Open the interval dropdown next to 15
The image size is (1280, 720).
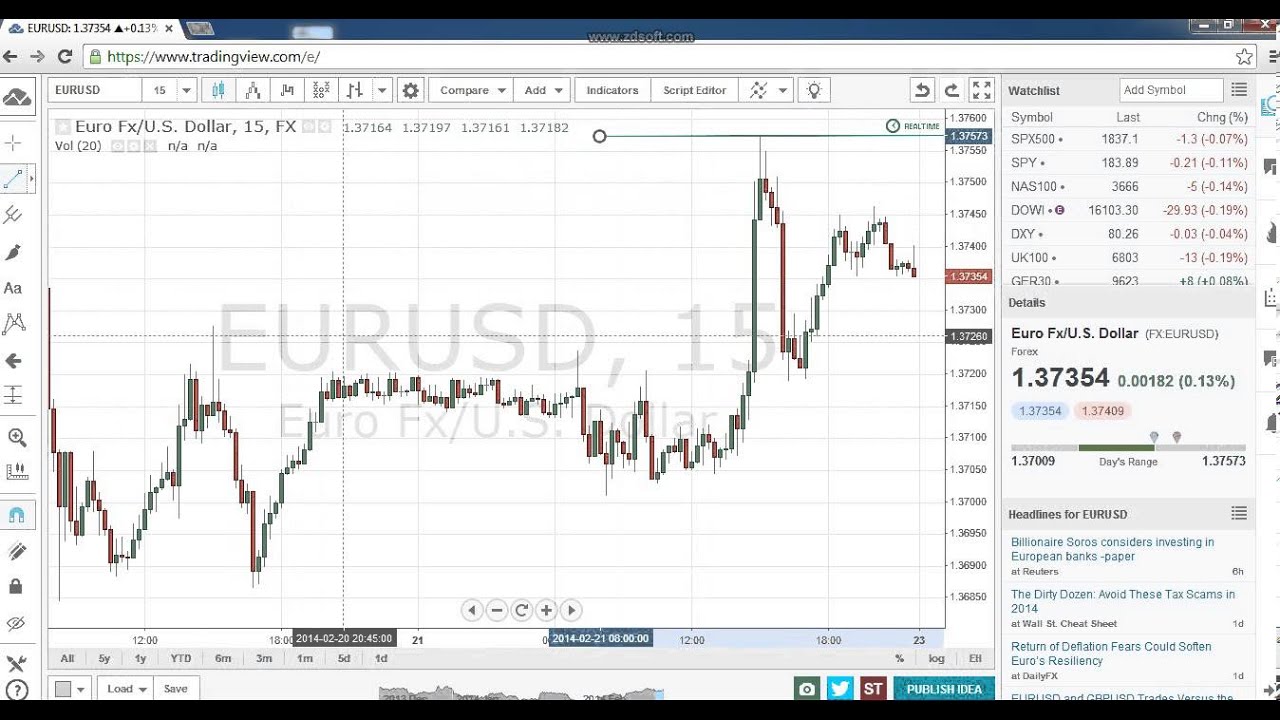pyautogui.click(x=186, y=90)
